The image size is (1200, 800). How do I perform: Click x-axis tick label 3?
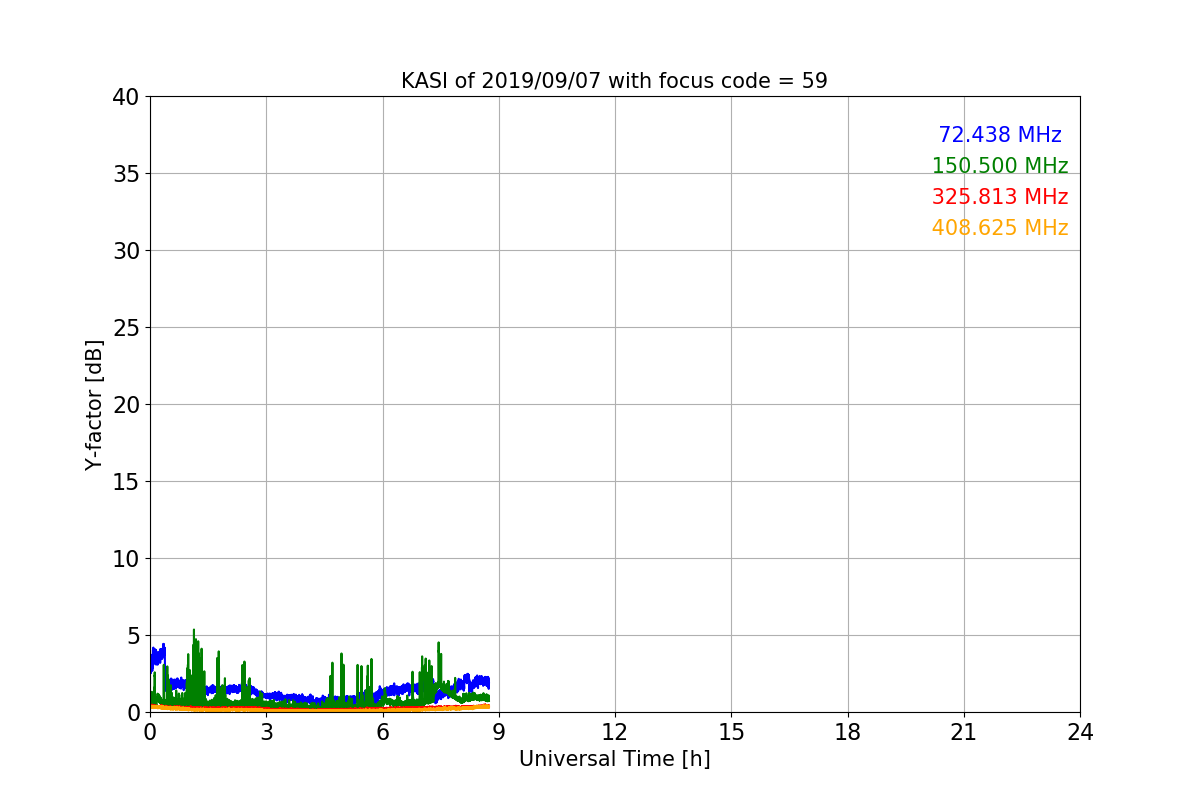point(266,732)
